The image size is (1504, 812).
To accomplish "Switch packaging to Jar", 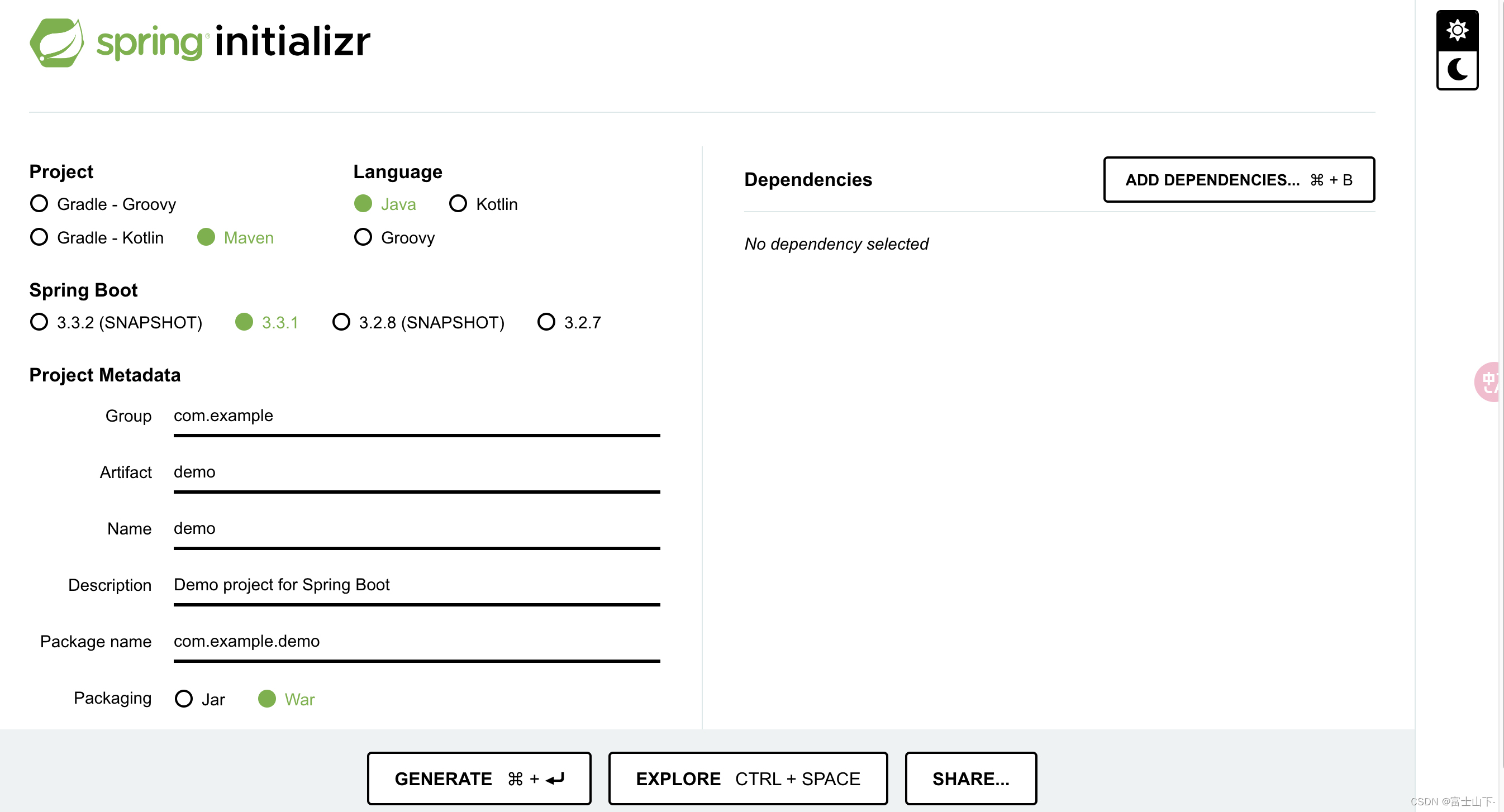I will [183, 698].
